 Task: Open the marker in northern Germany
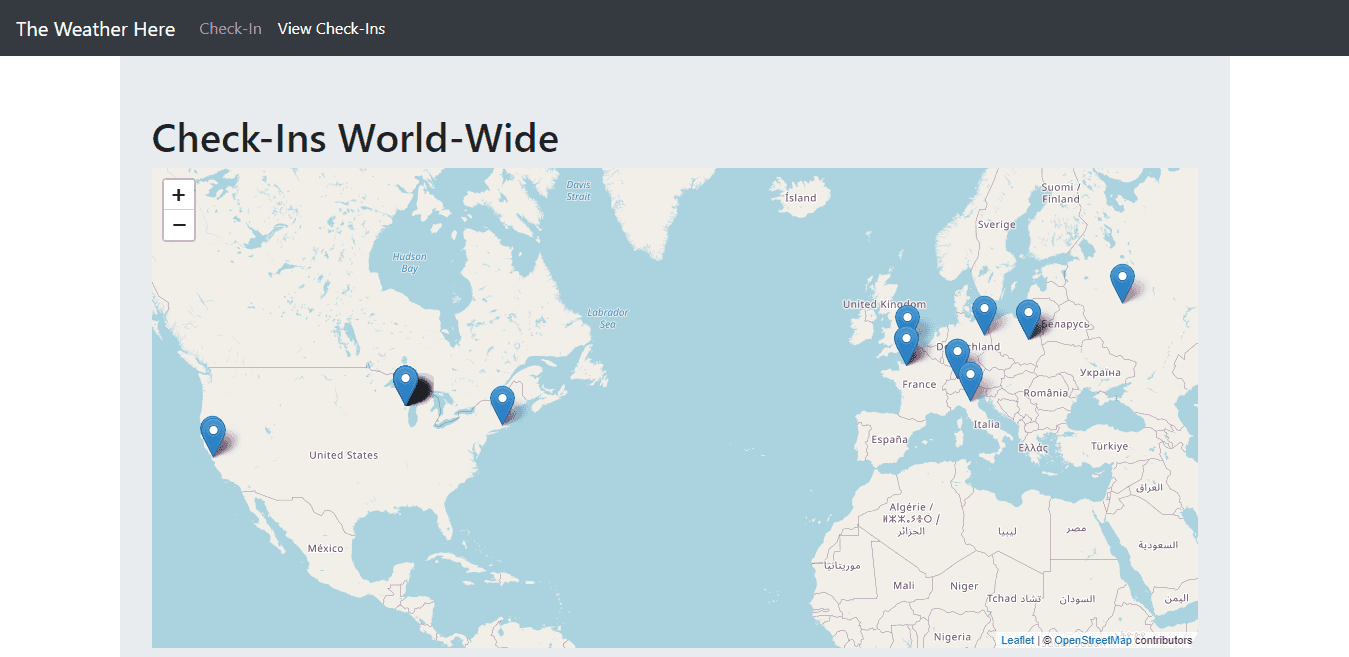984,313
